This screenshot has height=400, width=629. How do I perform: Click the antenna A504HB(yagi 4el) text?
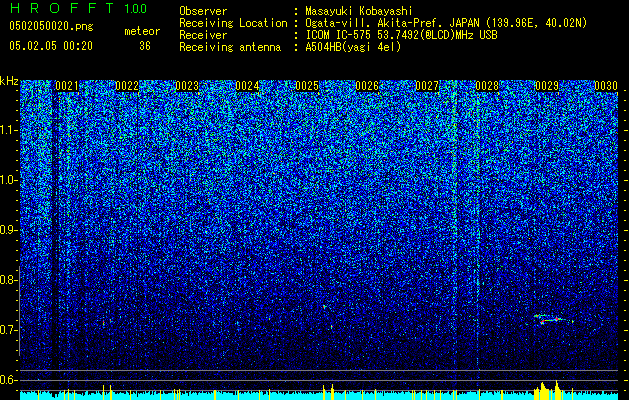[353, 47]
